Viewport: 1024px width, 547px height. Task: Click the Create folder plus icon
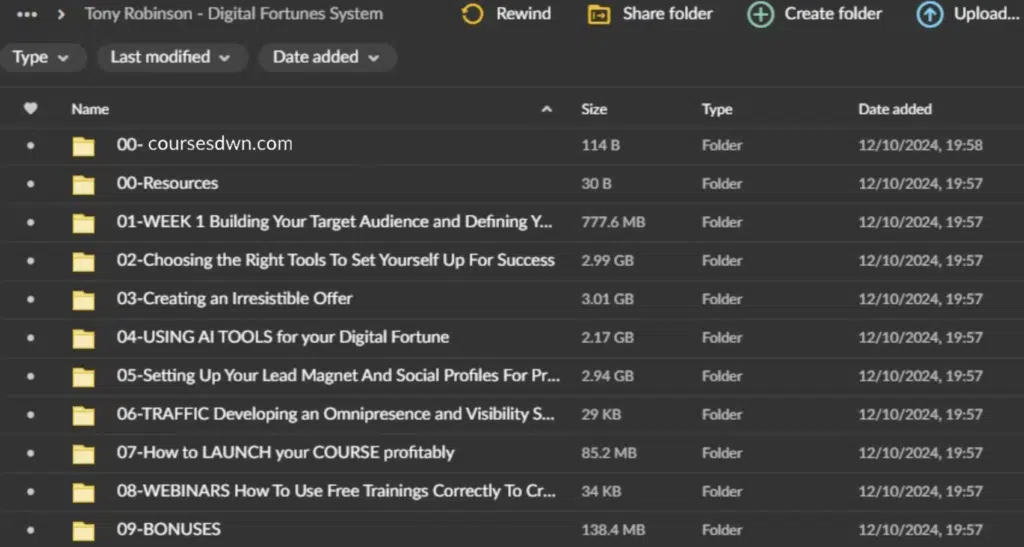click(x=760, y=14)
